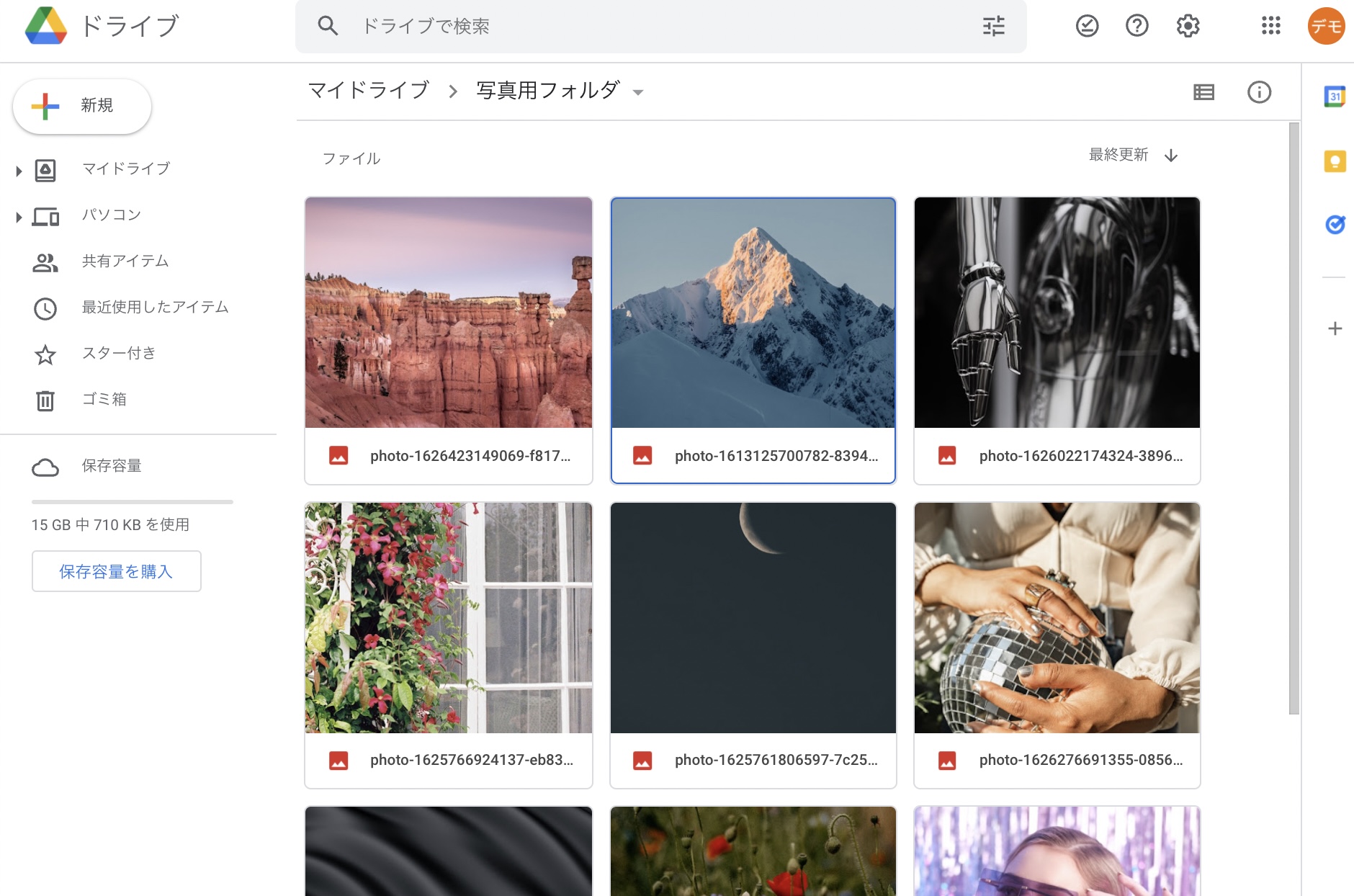Select the crescent moon photo thumbnail

pos(753,617)
